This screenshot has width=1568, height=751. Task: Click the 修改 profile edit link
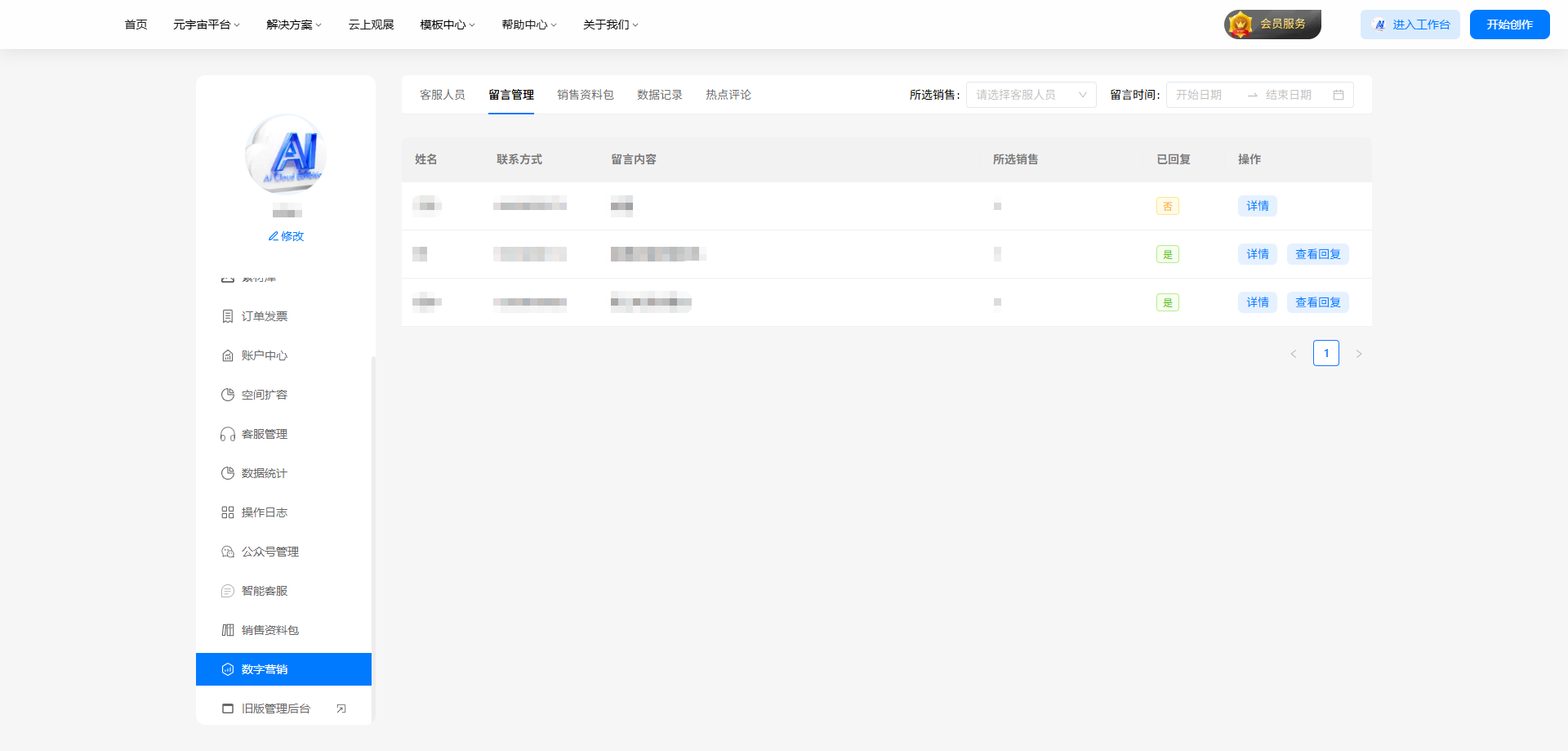coord(286,236)
